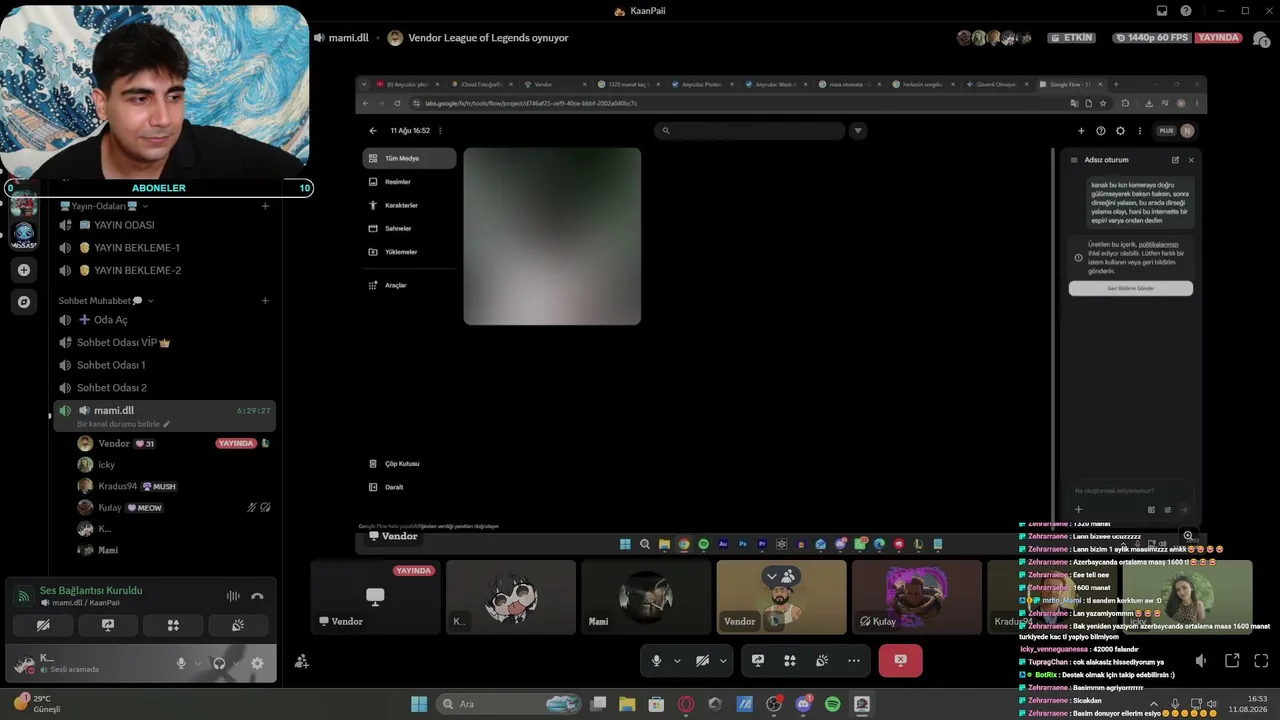Open File Explorer from the Windows taskbar

pos(627,704)
